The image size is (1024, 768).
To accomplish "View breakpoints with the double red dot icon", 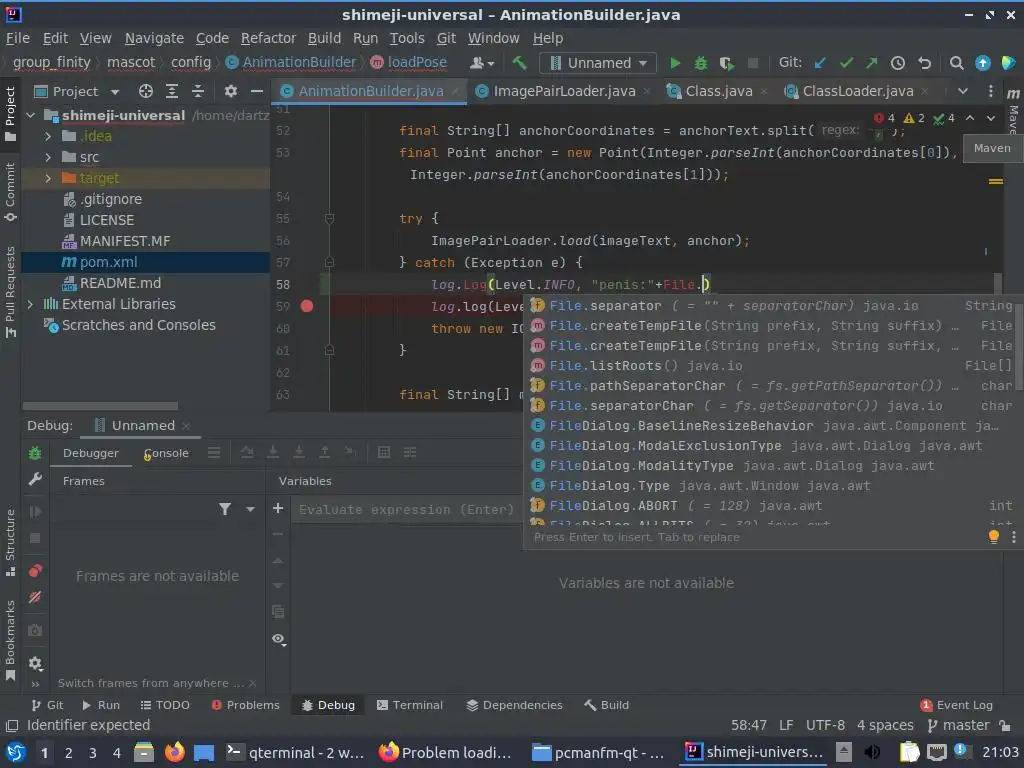I will pyautogui.click(x=35, y=571).
